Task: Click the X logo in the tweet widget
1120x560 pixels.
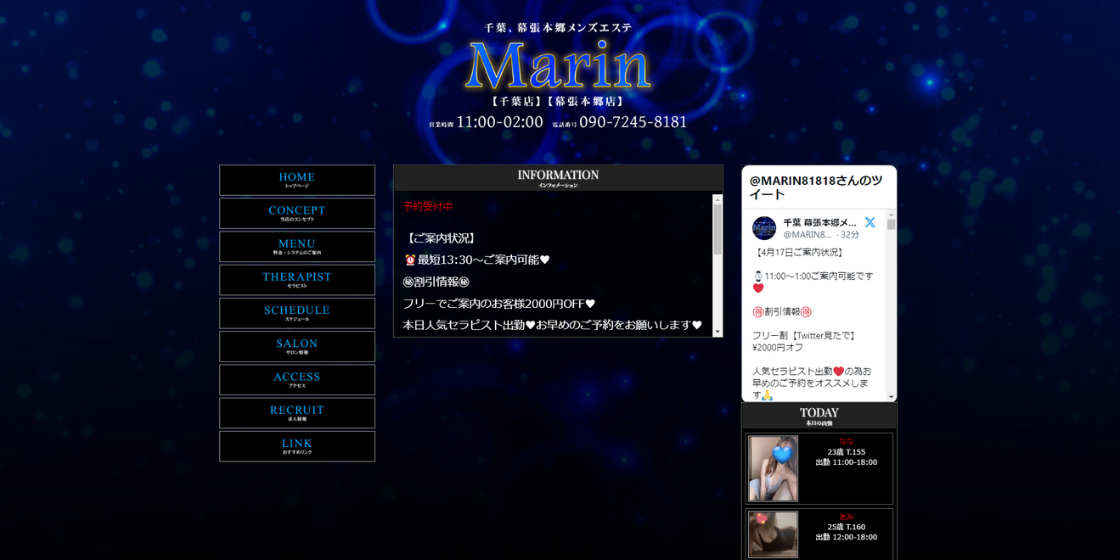Action: 870,222
